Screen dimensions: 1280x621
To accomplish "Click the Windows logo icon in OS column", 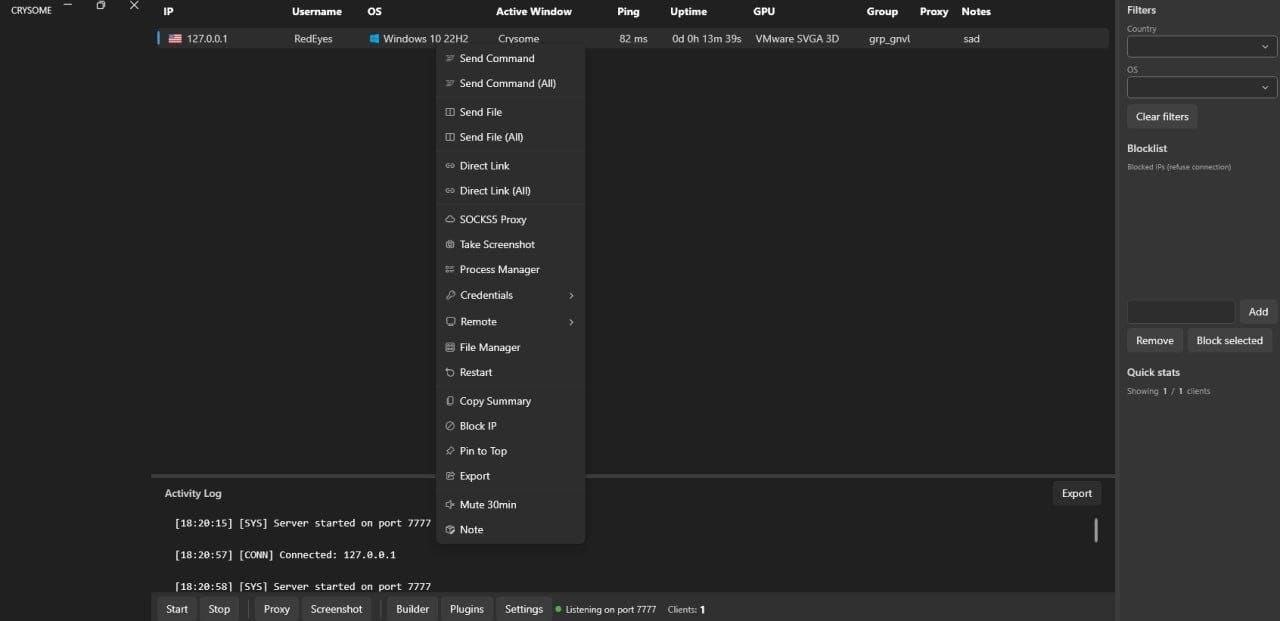I will click(x=374, y=39).
